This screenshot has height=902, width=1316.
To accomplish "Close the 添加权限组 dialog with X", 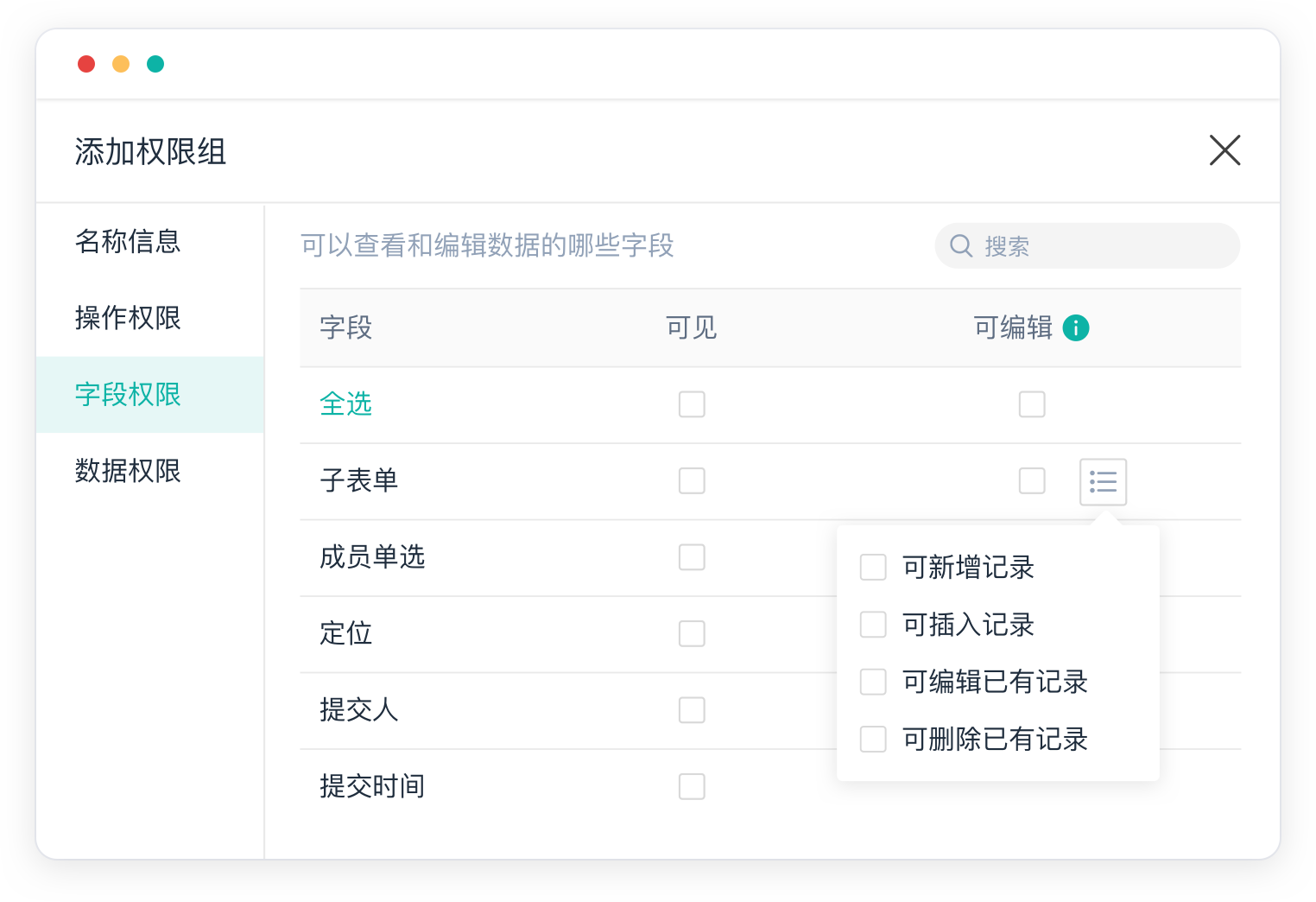I will click(x=1224, y=150).
